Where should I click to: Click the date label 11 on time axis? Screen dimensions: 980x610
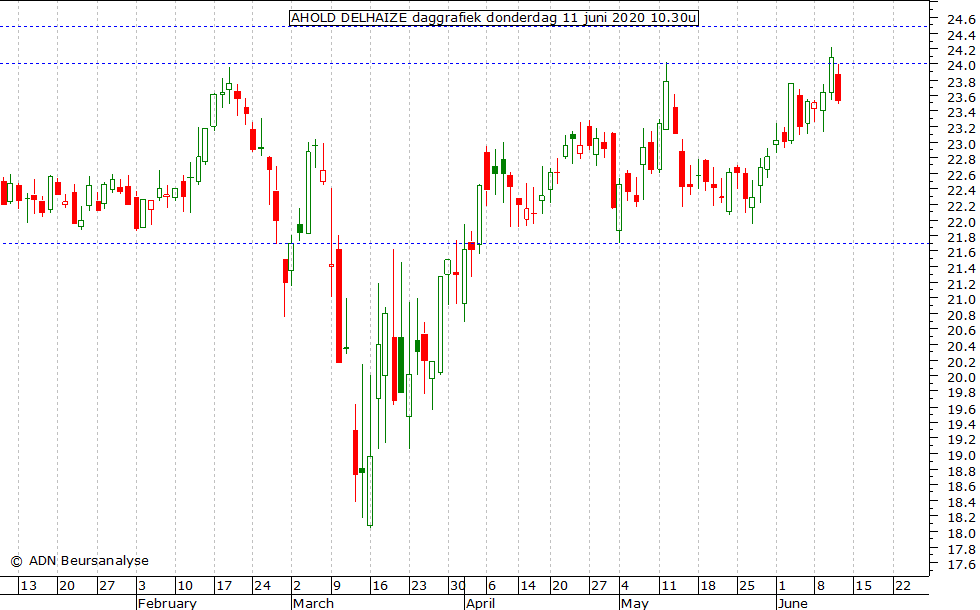(x=669, y=586)
